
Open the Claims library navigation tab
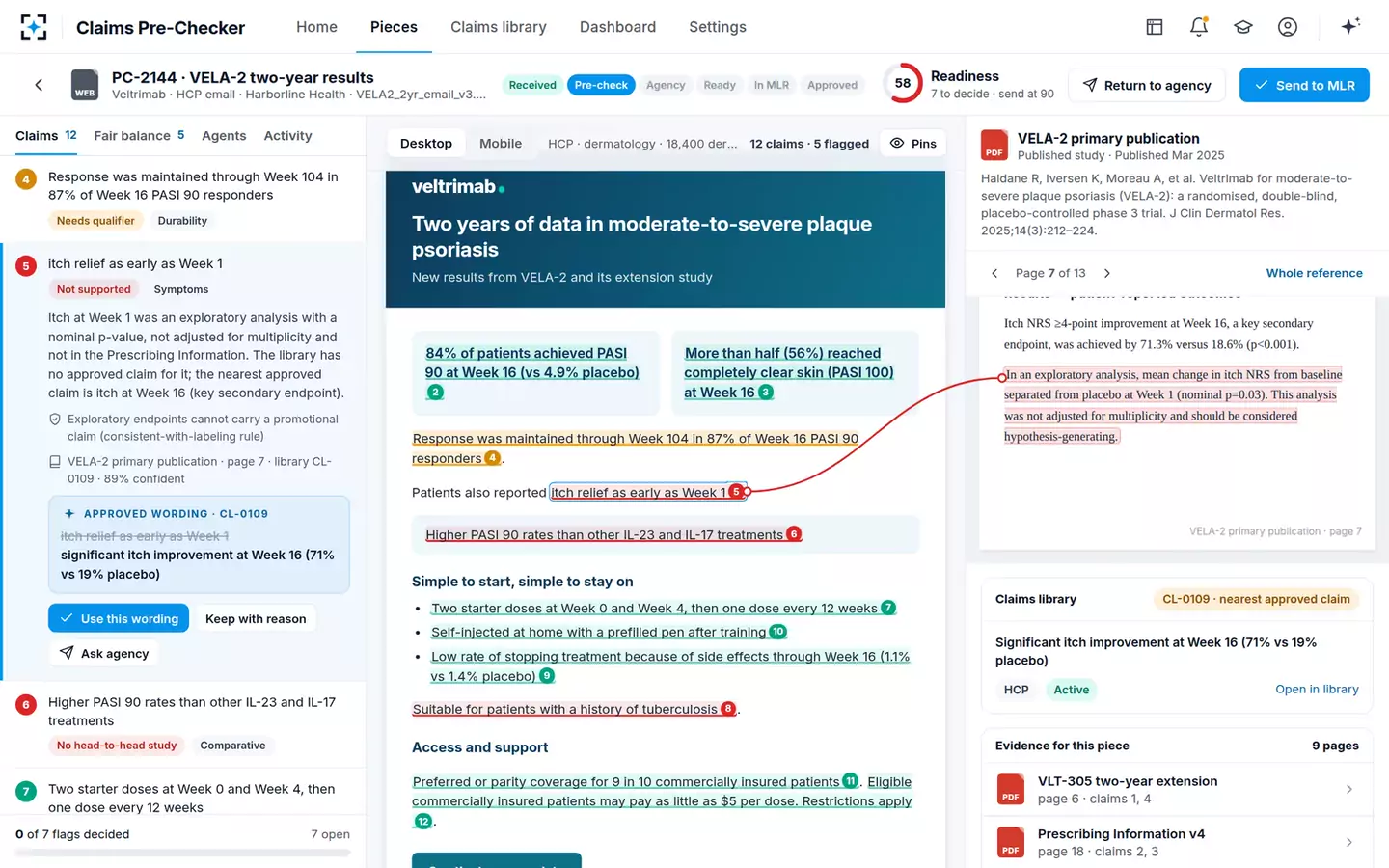(499, 27)
